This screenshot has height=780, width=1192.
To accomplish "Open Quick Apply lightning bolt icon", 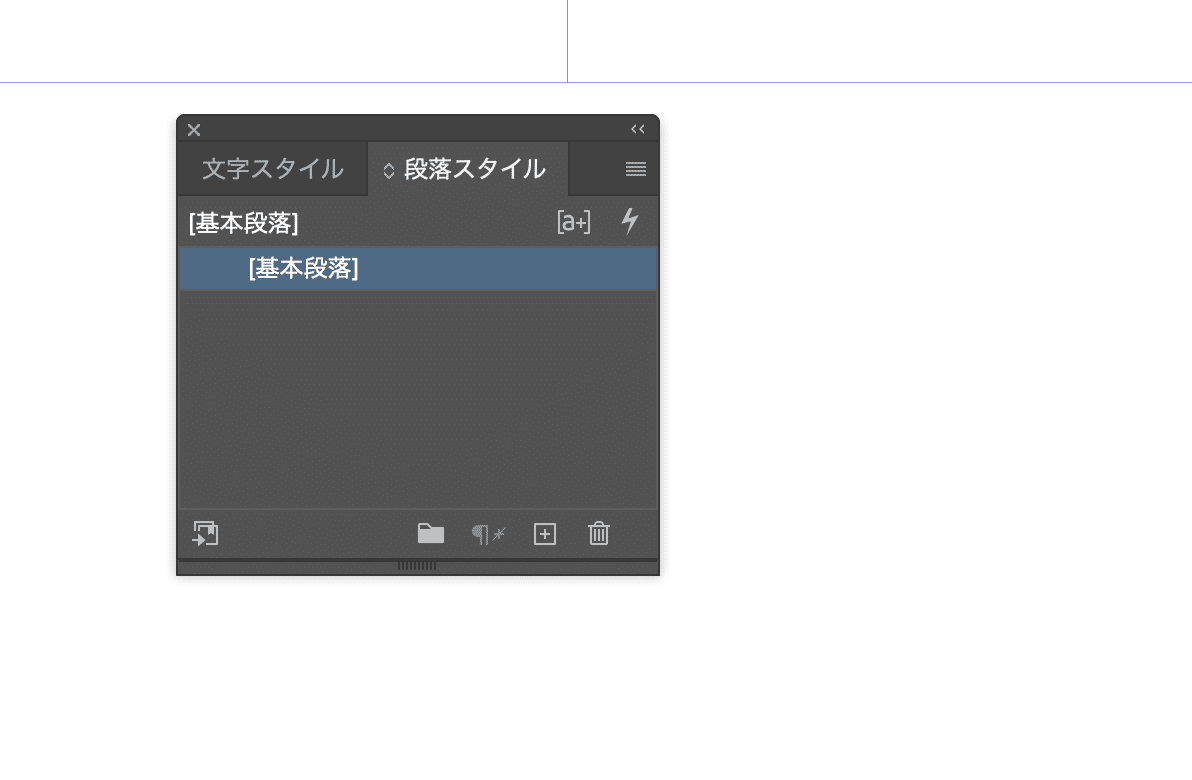I will point(629,221).
